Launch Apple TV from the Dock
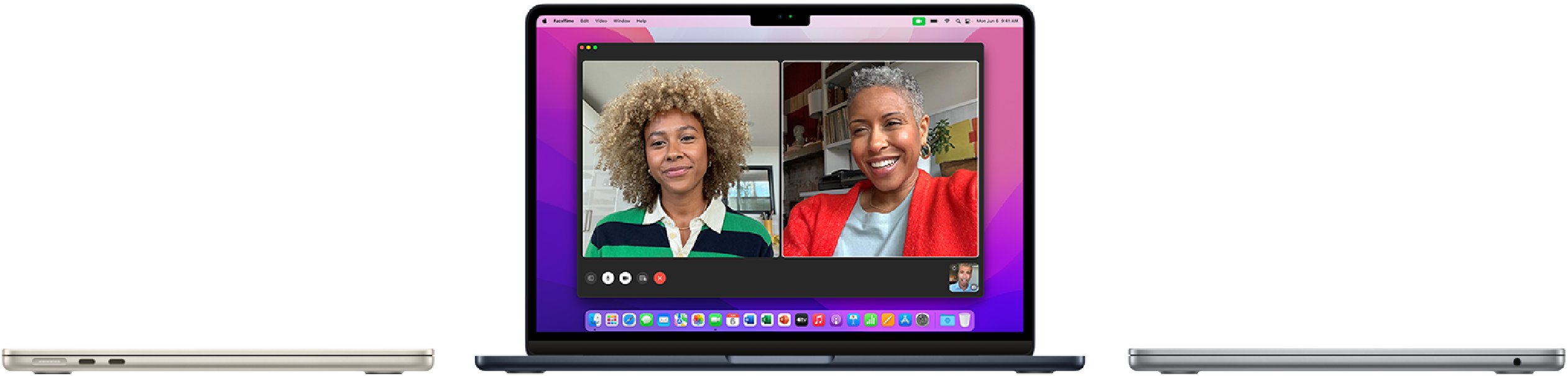This screenshot has width=1568, height=376. click(x=801, y=320)
